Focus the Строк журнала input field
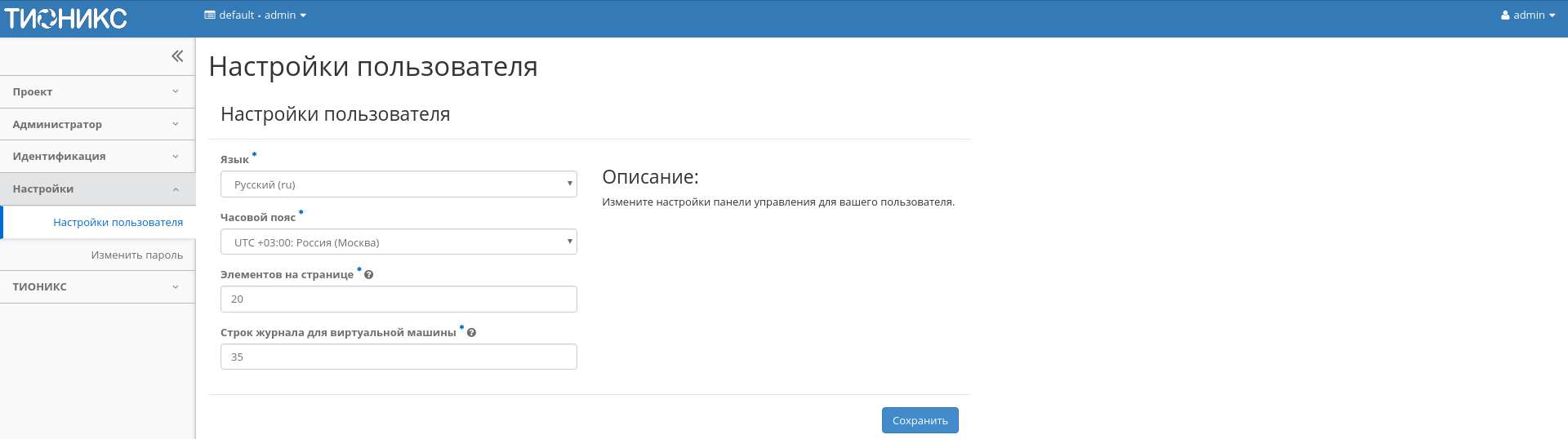Screen dimensions: 1568x439 coord(399,357)
